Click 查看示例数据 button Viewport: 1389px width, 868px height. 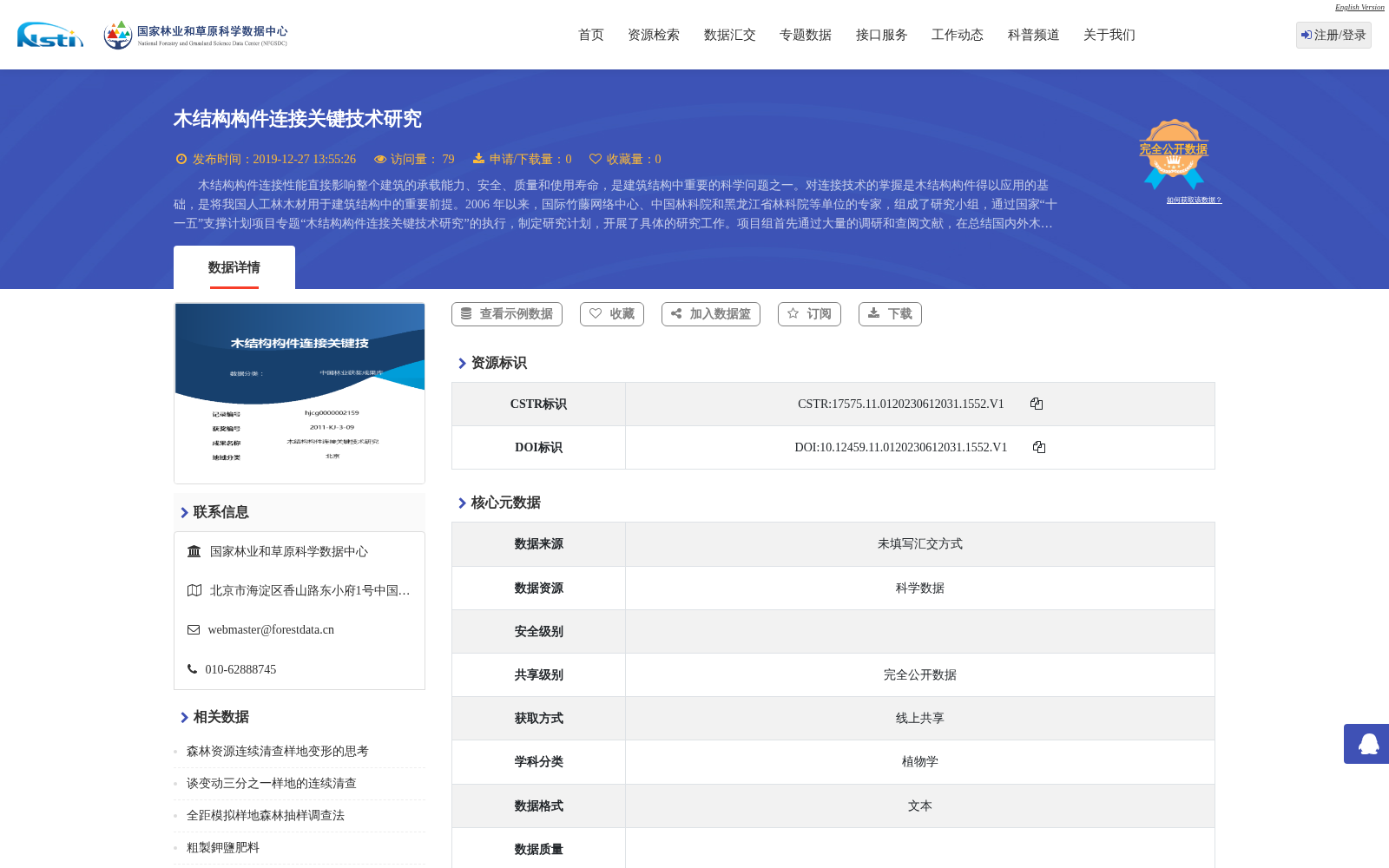tap(507, 314)
